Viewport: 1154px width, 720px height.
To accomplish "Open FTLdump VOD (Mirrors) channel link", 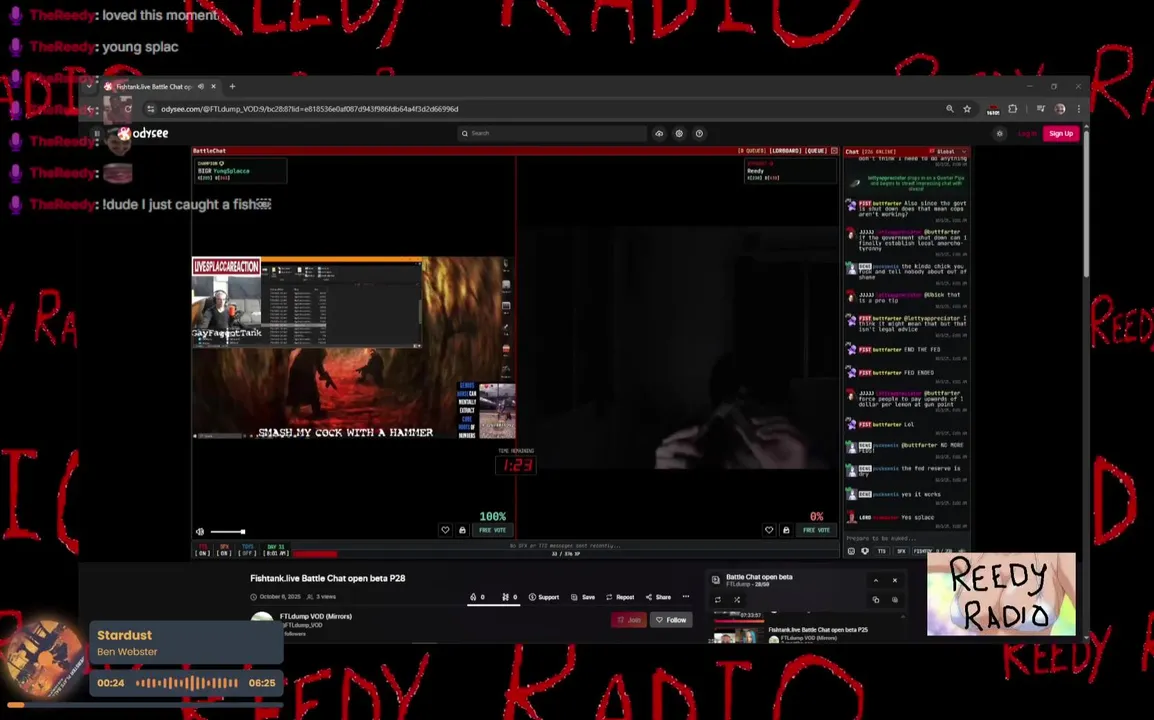I will click(x=316, y=616).
